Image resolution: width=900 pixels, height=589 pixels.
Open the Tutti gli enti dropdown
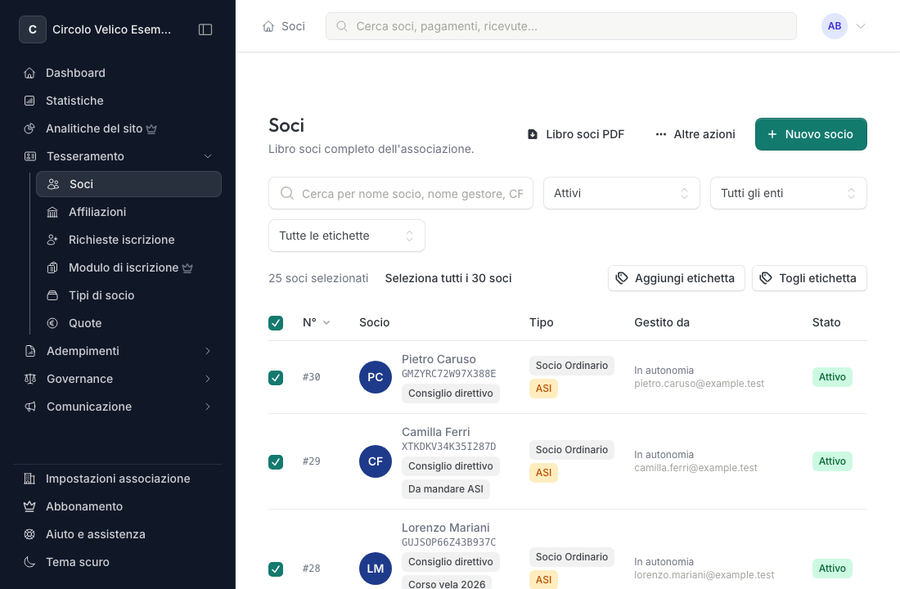[788, 193]
